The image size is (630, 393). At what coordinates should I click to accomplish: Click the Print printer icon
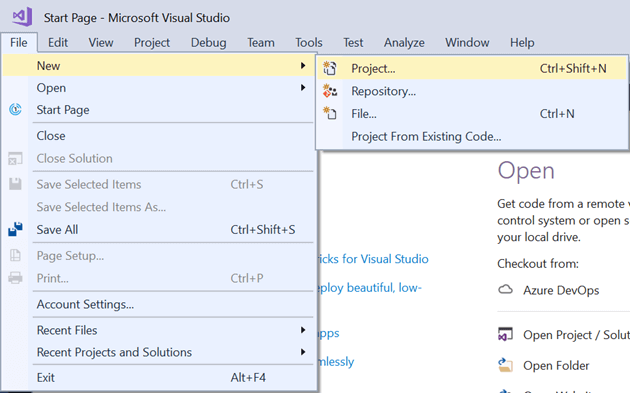[15, 278]
